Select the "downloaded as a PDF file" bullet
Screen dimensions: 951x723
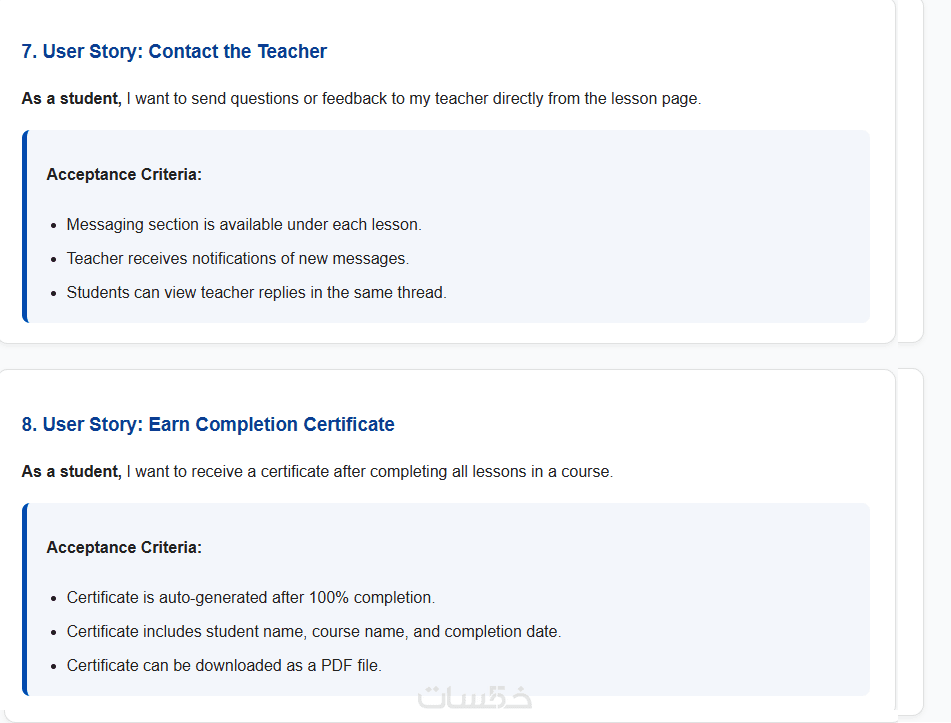click(x=224, y=665)
